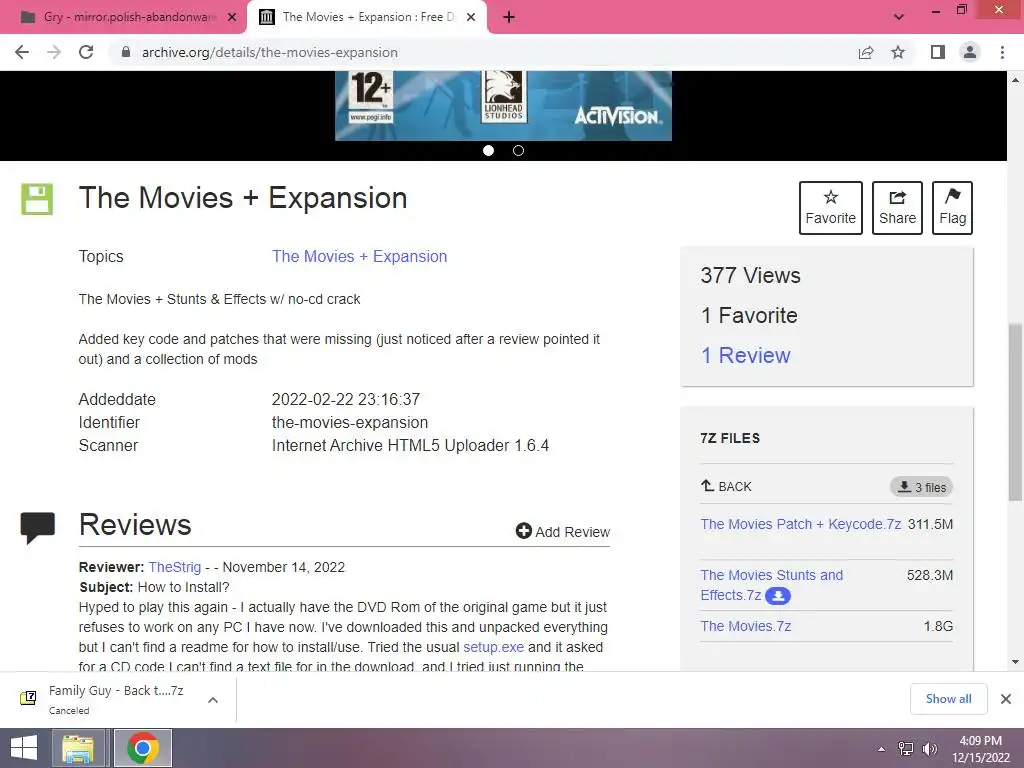Go back to previous page in Chrome
Screen dimensions: 1024x768
point(22,52)
